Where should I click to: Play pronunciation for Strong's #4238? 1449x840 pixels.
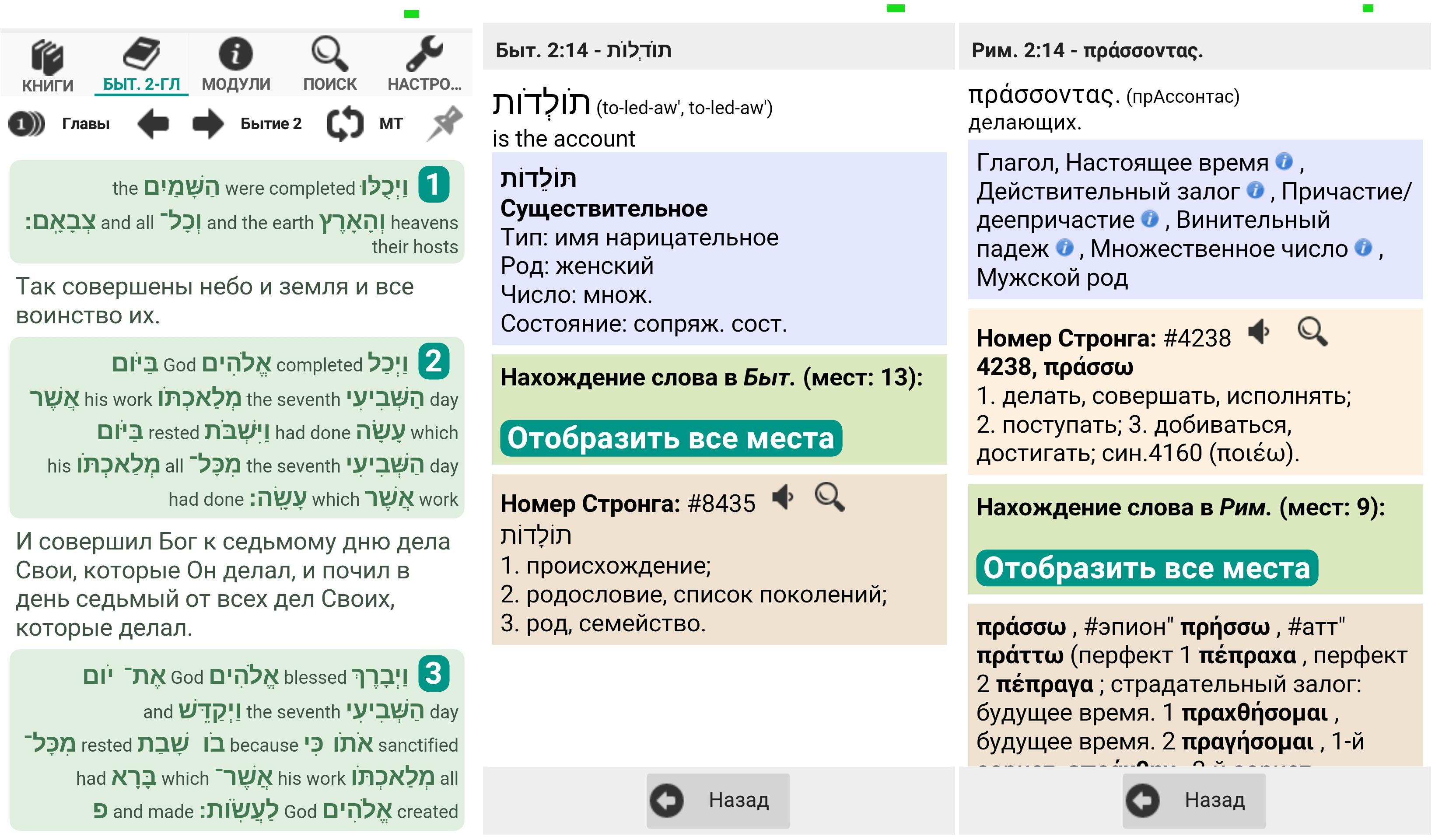pos(1259,332)
